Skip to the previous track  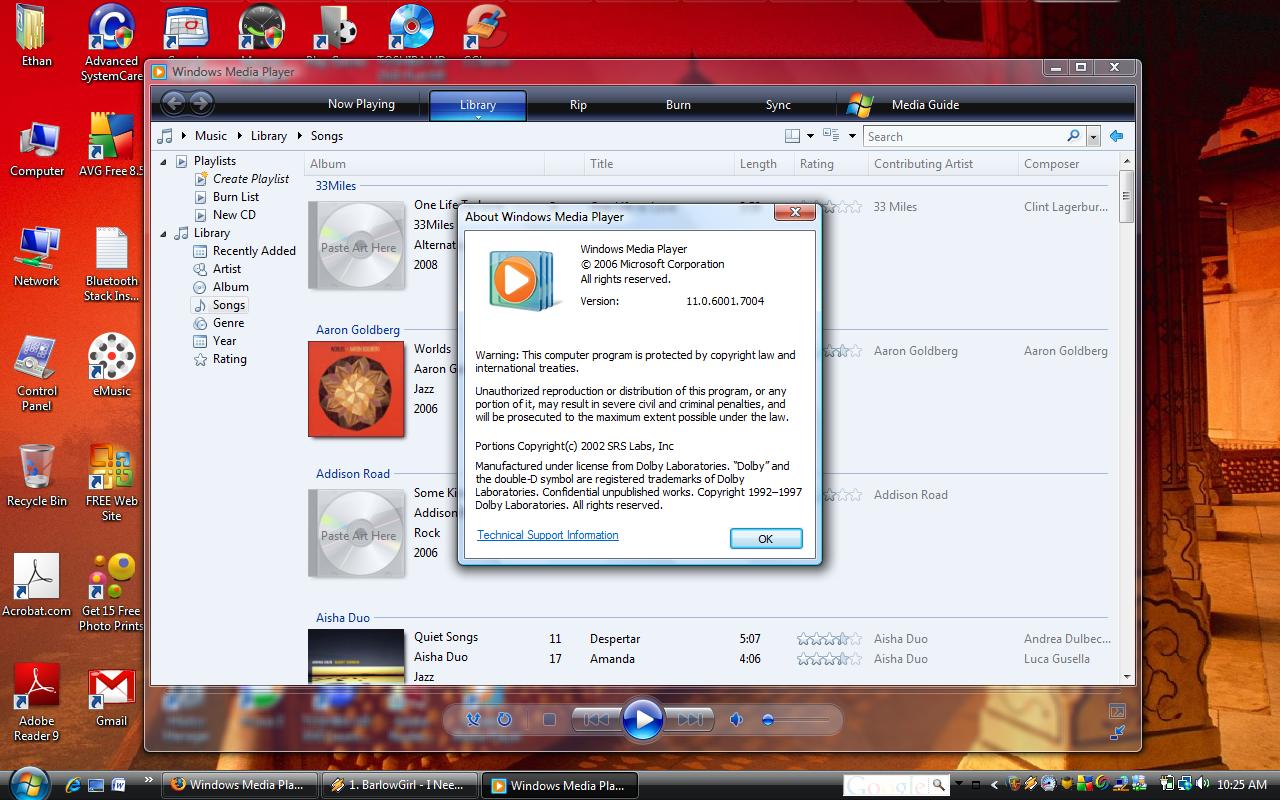(596, 719)
